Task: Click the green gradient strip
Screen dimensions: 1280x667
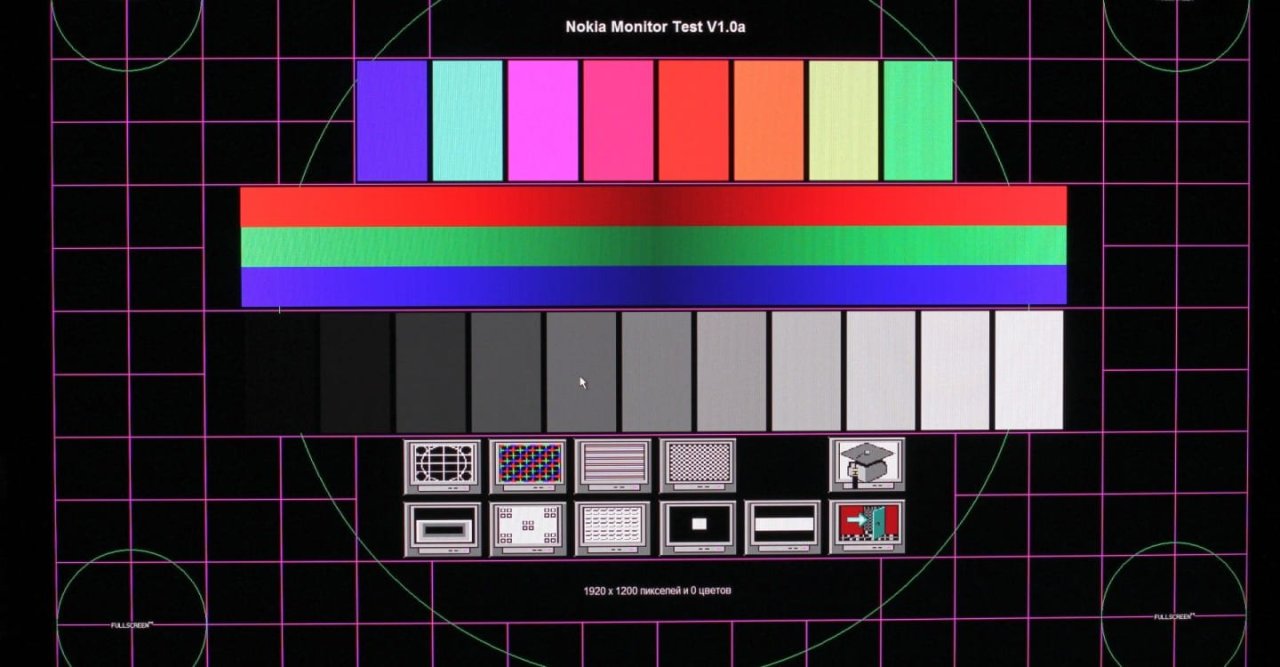Action: [653, 246]
